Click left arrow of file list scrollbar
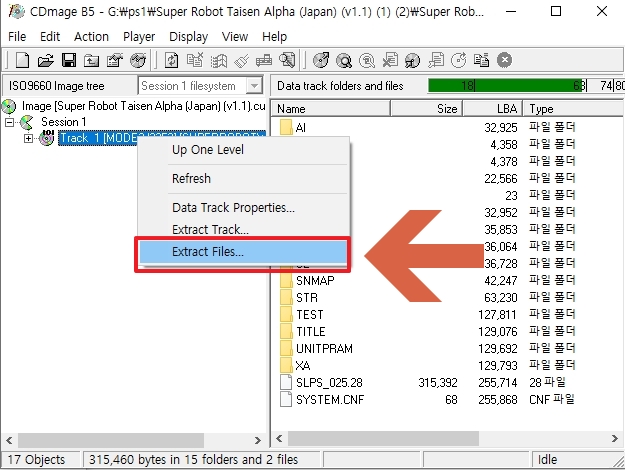 coord(279,439)
